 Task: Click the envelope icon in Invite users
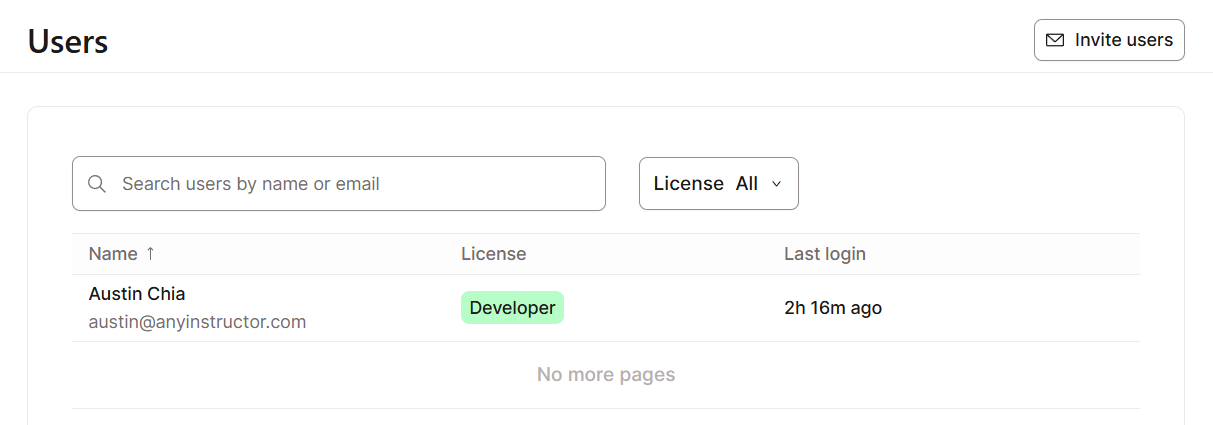point(1054,40)
